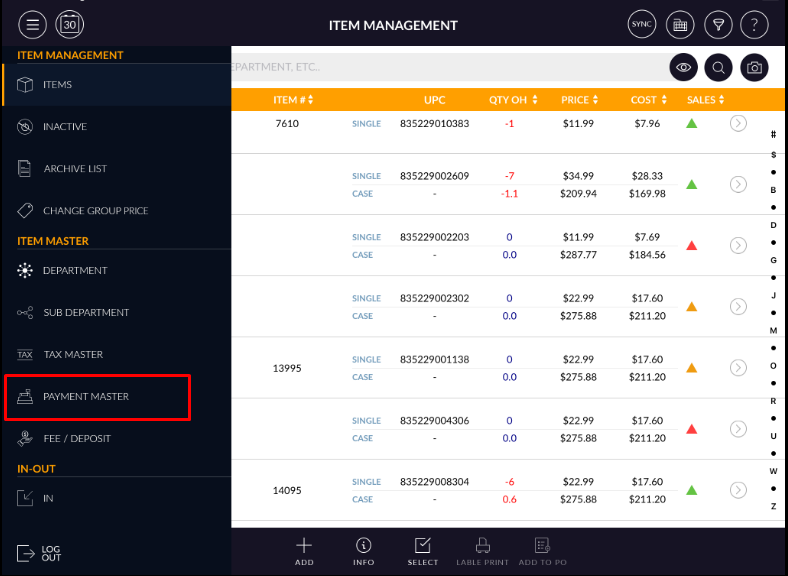Click the magnifier search icon

(718, 67)
